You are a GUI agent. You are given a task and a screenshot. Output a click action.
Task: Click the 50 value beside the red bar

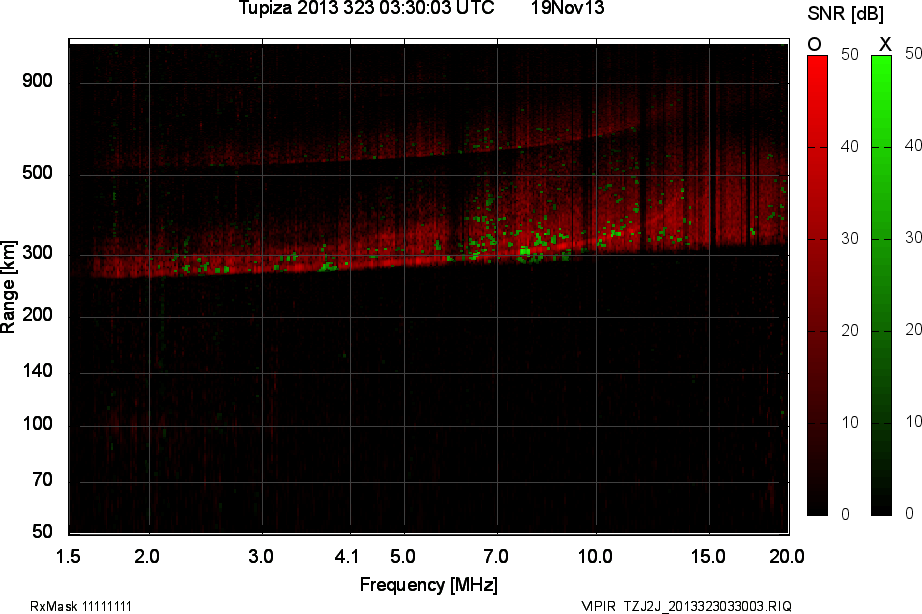click(850, 54)
